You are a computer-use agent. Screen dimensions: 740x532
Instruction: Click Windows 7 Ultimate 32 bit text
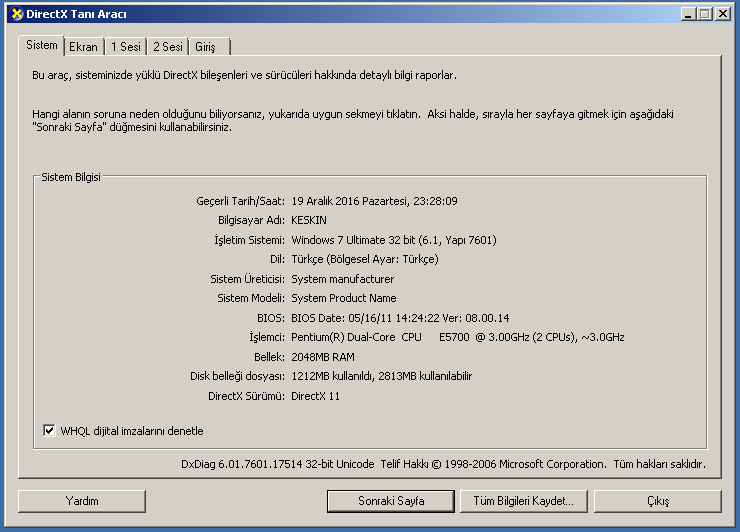pos(353,240)
